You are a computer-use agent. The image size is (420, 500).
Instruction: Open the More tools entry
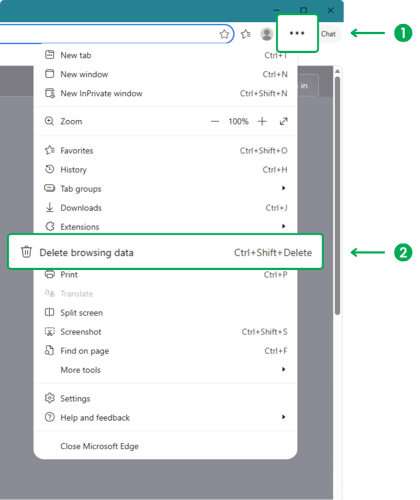(x=166, y=370)
